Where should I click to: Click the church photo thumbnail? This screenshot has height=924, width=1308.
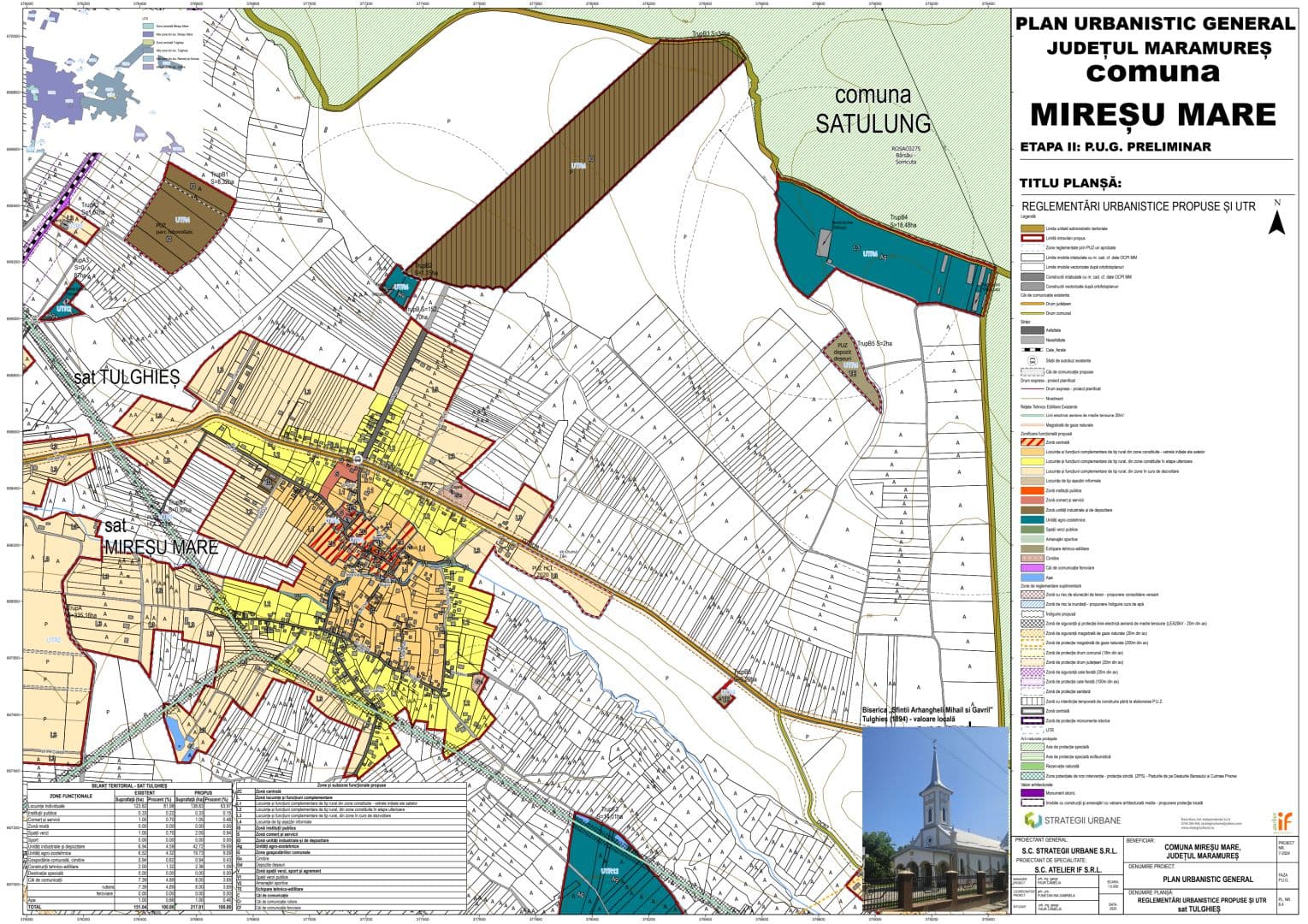coord(935,820)
